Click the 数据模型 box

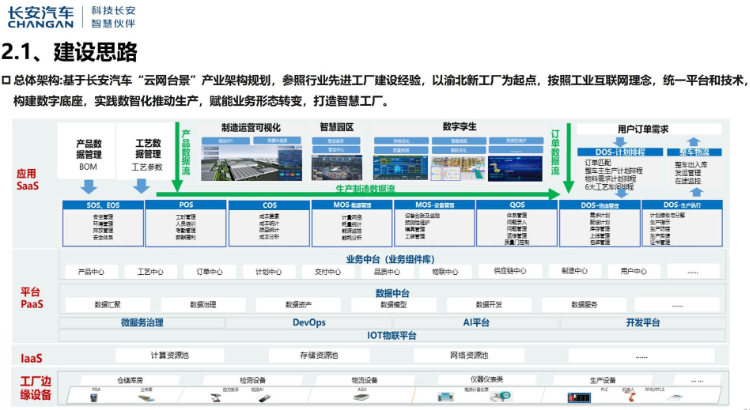[394, 304]
